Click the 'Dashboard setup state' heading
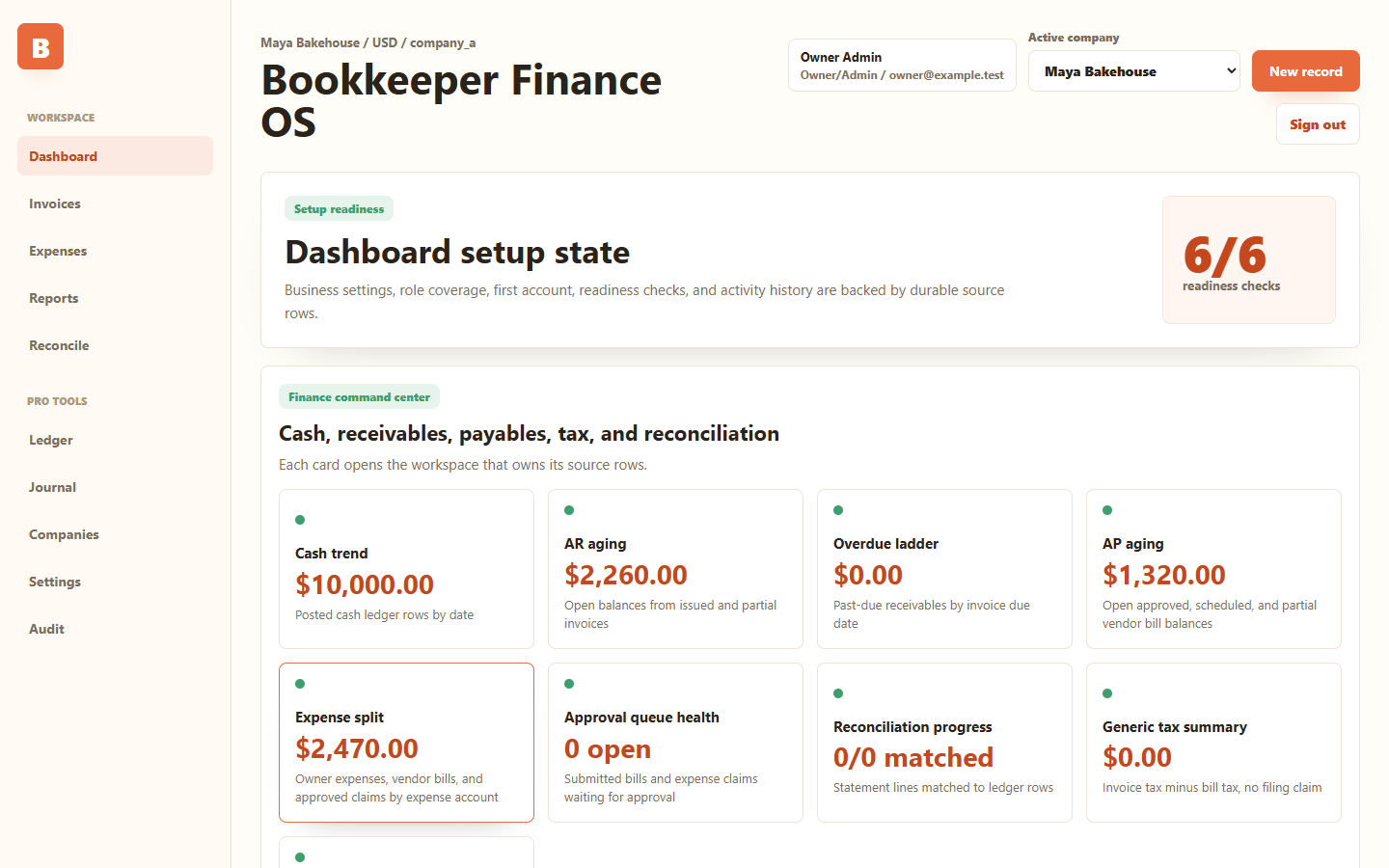Screen dimensions: 1389x868 click(x=457, y=252)
